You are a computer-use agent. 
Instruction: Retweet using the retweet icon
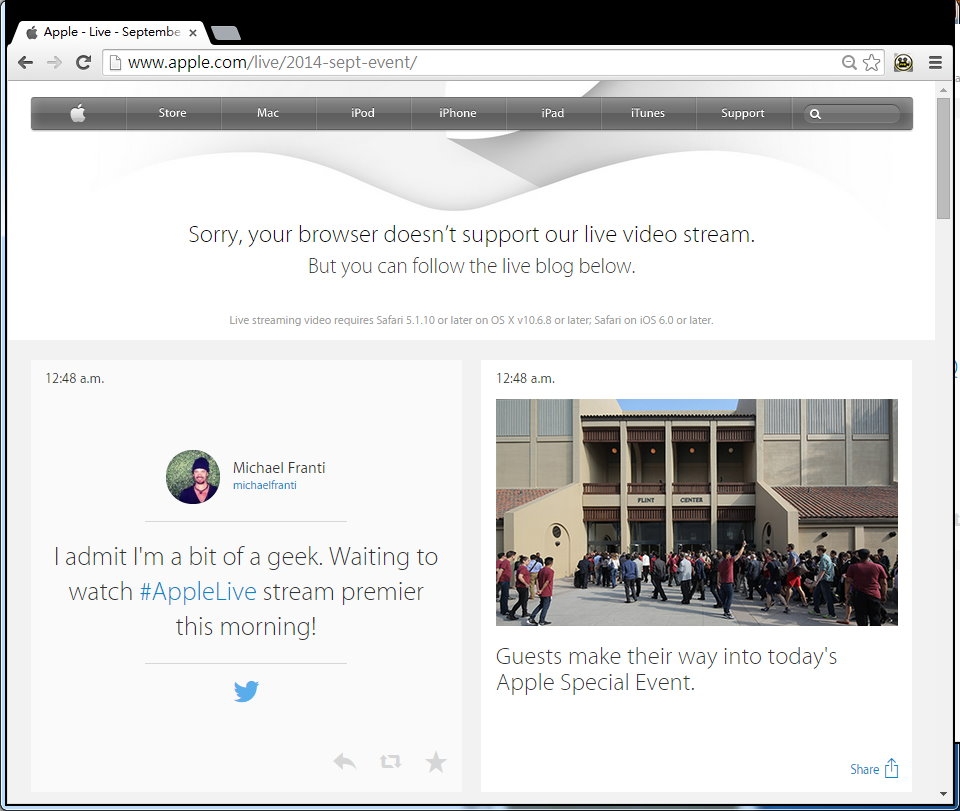pyautogui.click(x=390, y=762)
